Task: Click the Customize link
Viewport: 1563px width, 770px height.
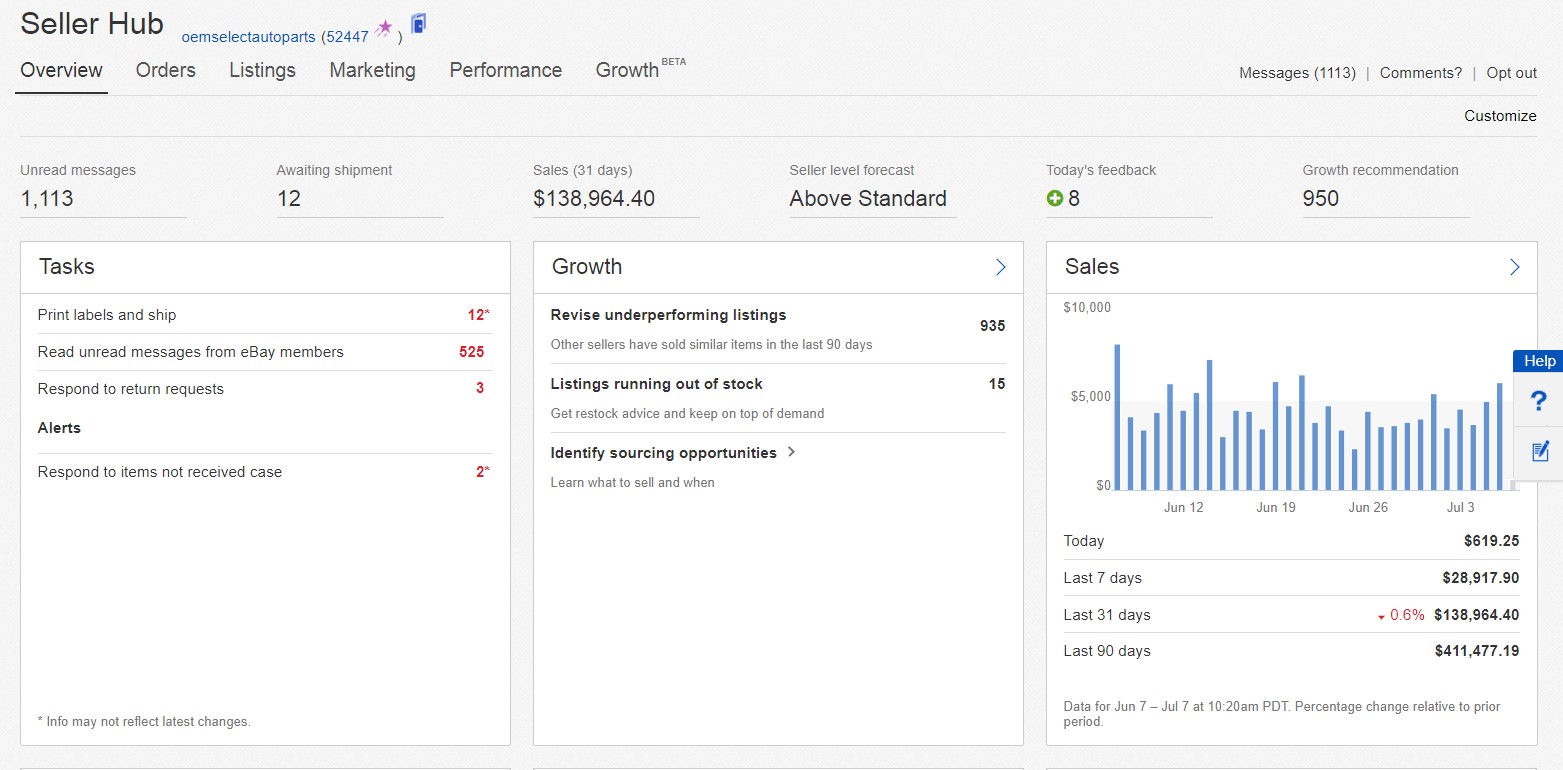Action: (x=1500, y=116)
